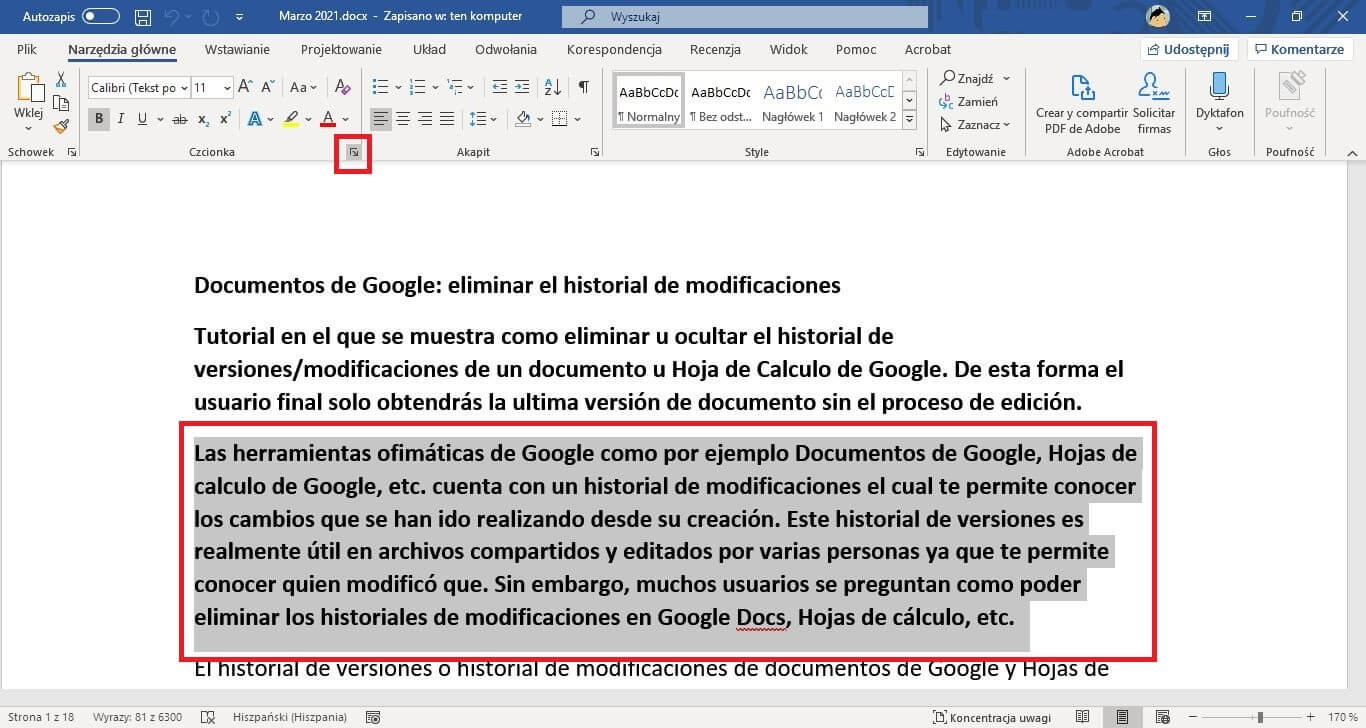The image size is (1366, 728).
Task: Toggle Subscript formatting
Action: [x=203, y=119]
